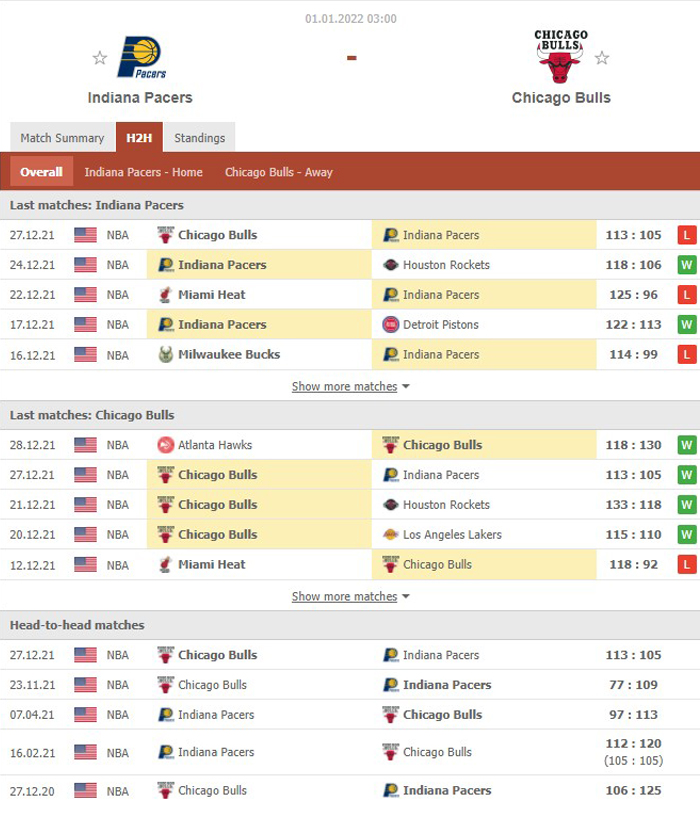
Task: Open the Match Summary tab
Action: (62, 138)
